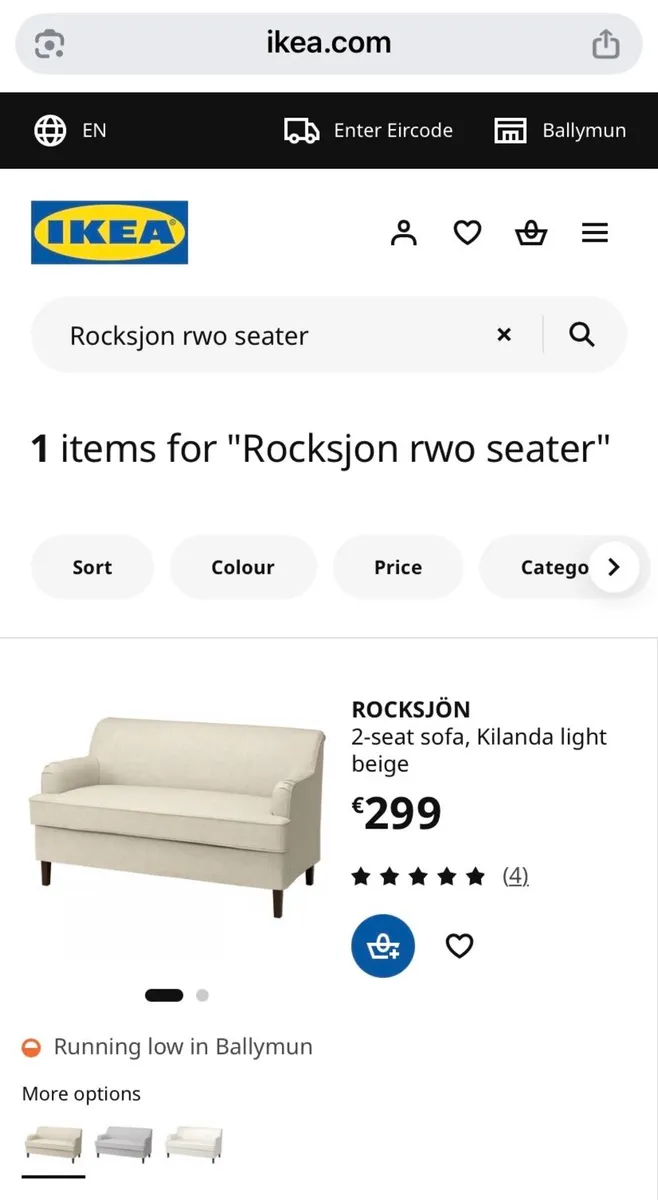Open the Colour filter

coord(243,566)
